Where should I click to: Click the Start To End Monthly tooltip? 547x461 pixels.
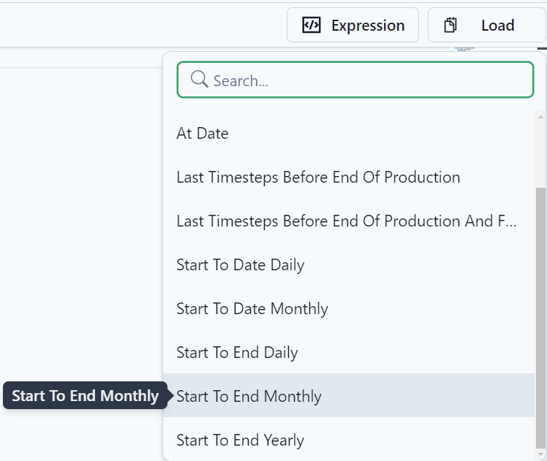coord(85,395)
